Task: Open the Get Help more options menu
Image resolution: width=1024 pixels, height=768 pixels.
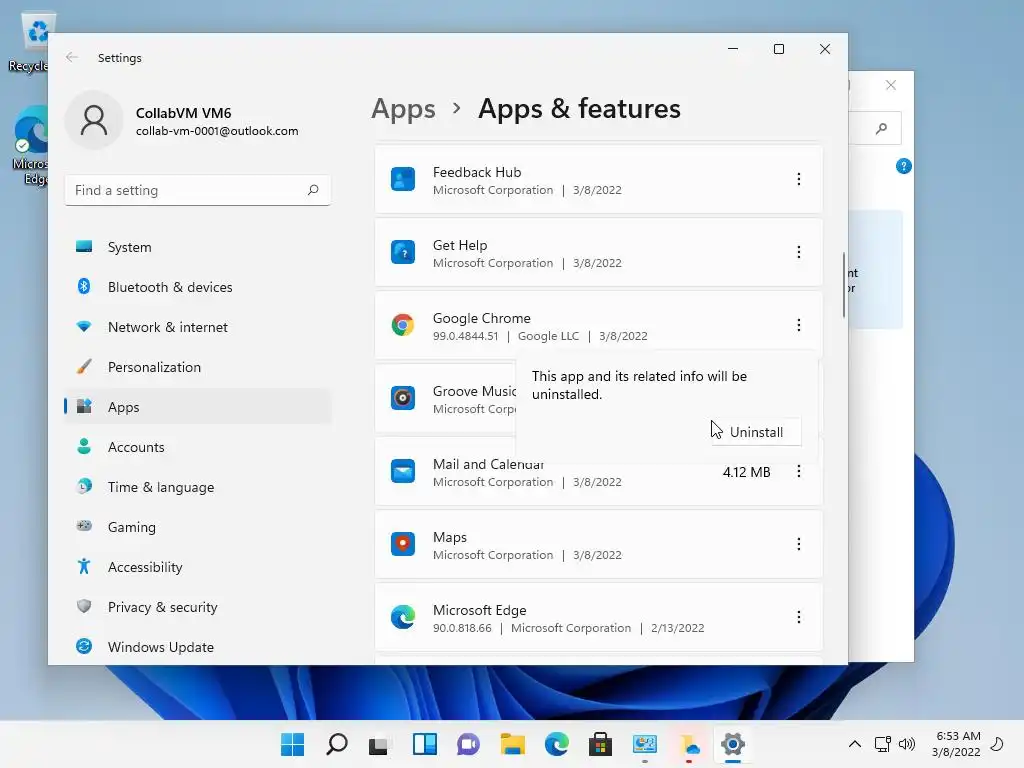Action: (x=799, y=252)
